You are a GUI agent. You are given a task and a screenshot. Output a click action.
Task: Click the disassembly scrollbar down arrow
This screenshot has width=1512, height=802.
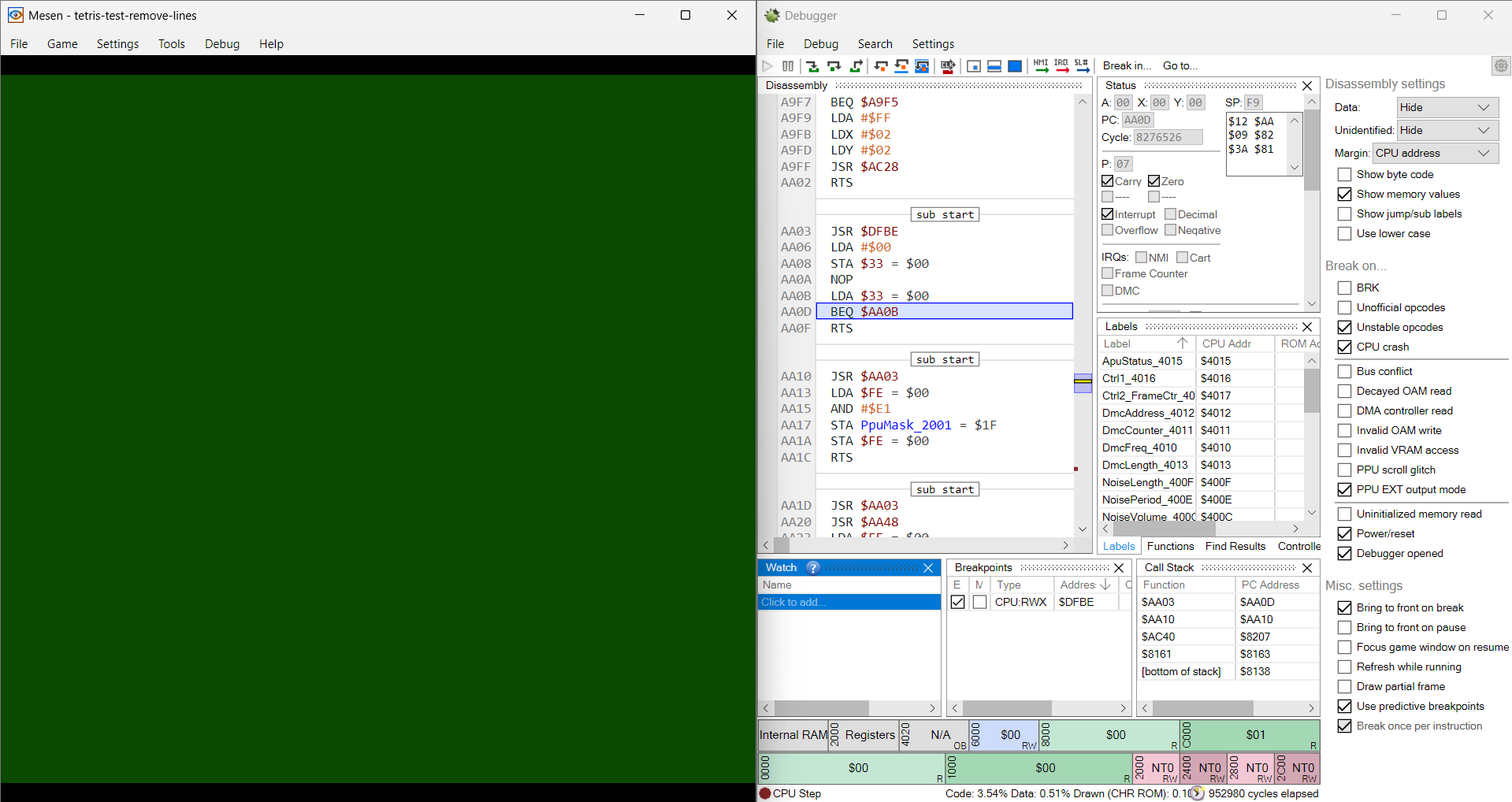pos(1083,529)
